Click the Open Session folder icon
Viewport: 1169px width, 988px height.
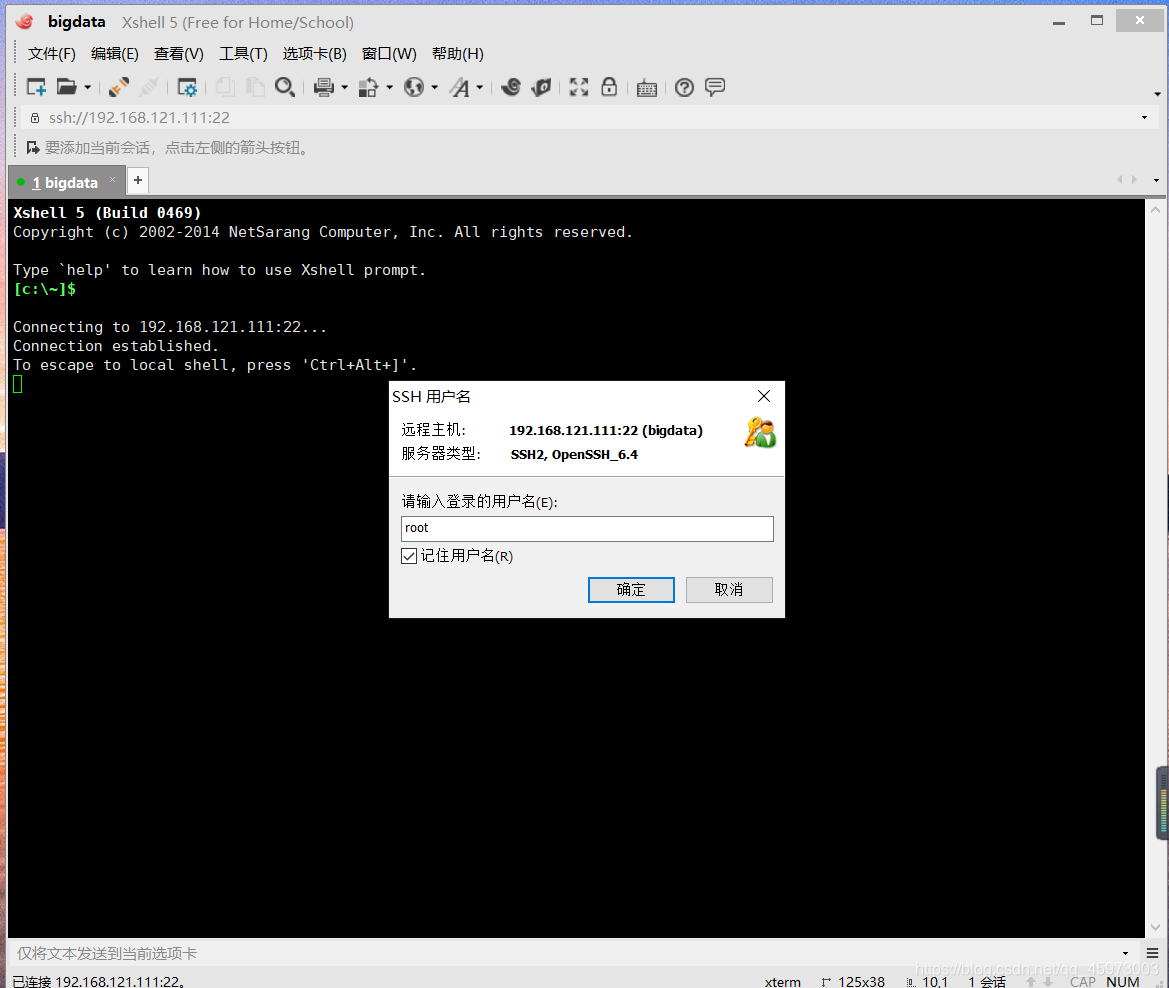tap(67, 87)
